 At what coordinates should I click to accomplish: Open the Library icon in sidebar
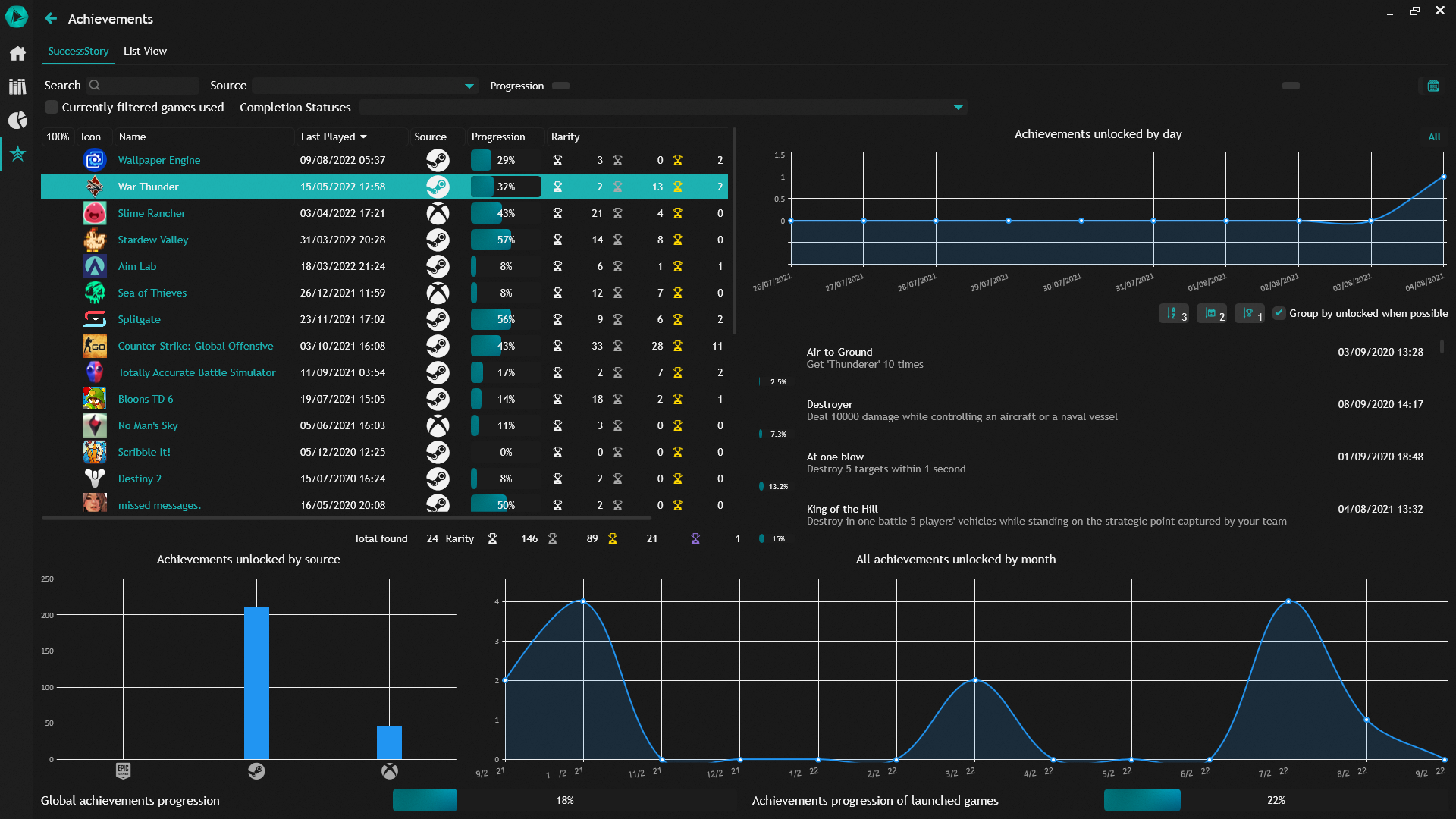[x=17, y=86]
